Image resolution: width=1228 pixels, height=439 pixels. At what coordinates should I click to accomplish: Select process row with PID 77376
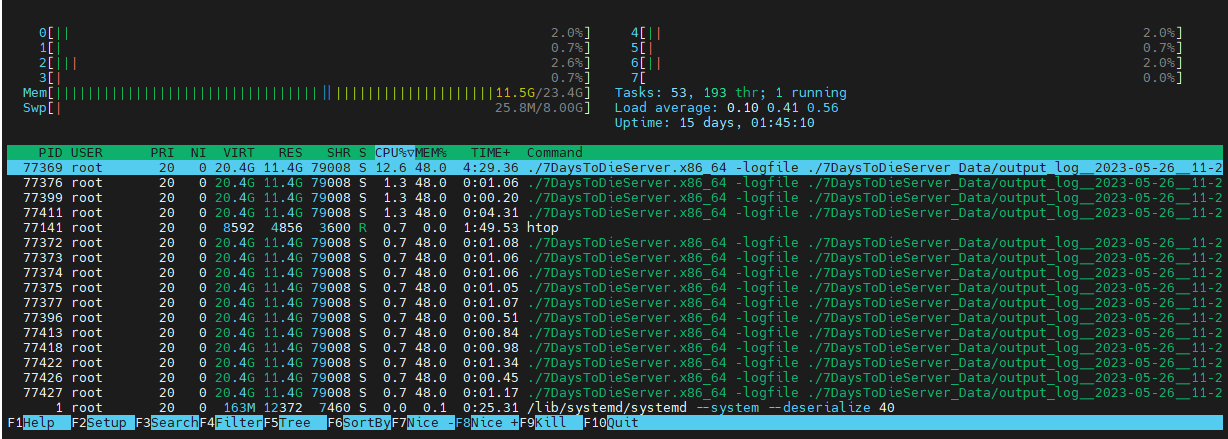[614, 182]
